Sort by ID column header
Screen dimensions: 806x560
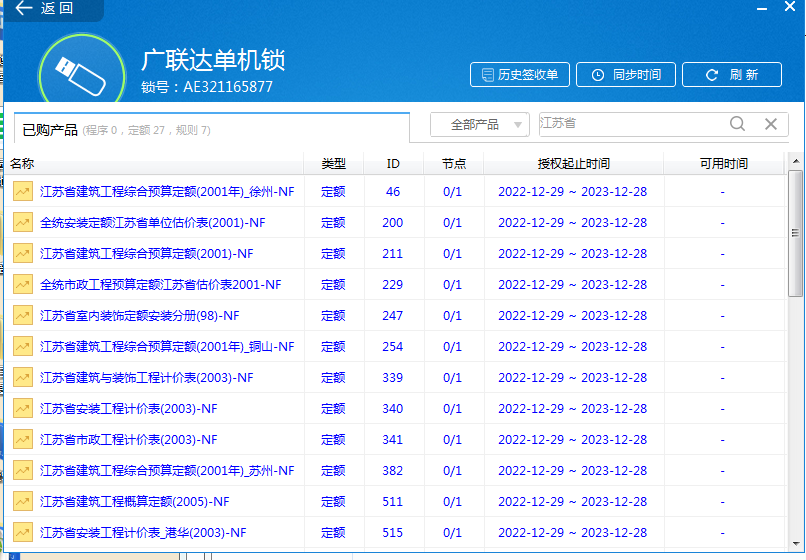click(x=393, y=164)
